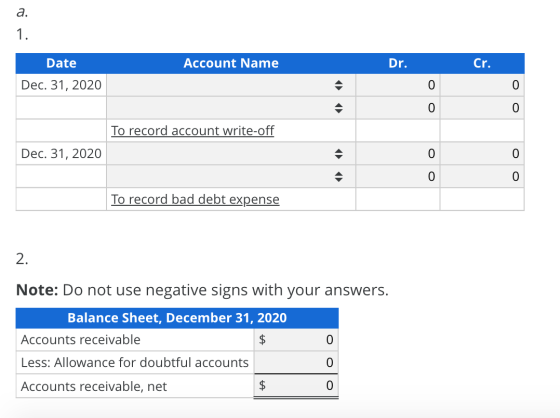
Task: Click 'Balance Sheet, December 31, 2020' header
Action: coord(177,318)
